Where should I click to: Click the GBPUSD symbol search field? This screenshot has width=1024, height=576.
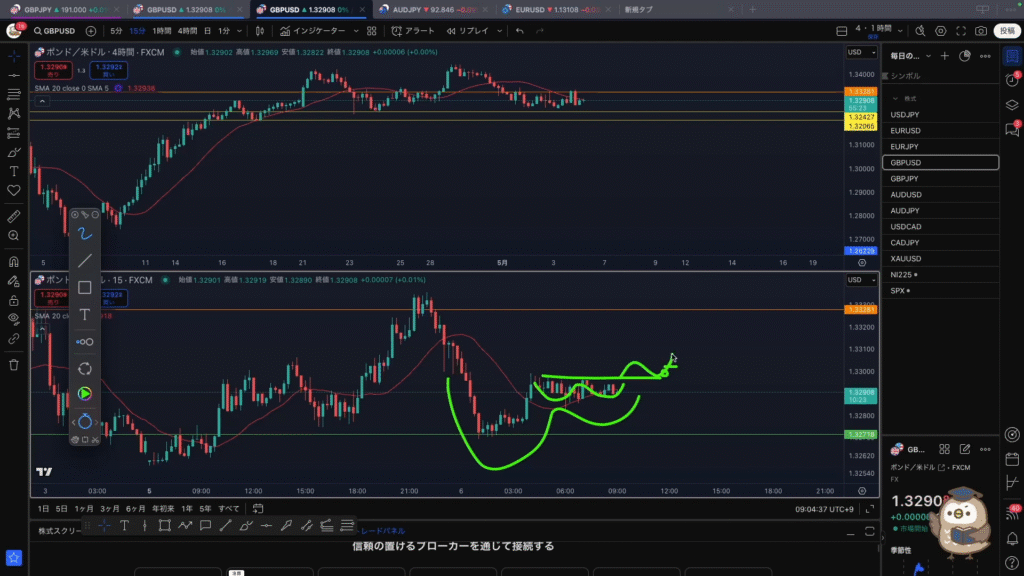pos(56,31)
